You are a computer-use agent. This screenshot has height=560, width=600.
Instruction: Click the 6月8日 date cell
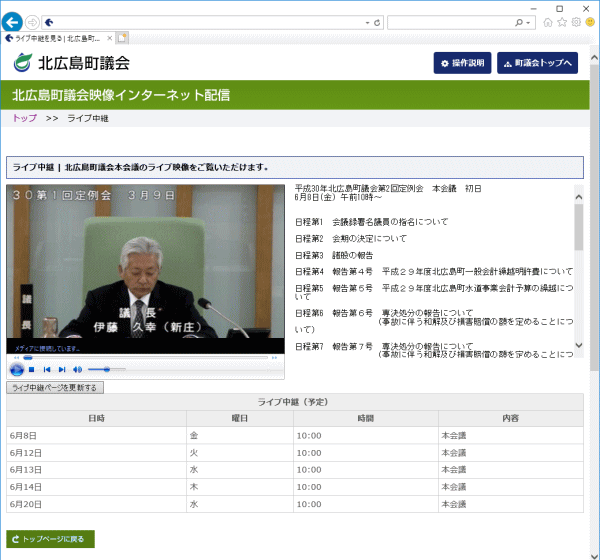point(96,436)
